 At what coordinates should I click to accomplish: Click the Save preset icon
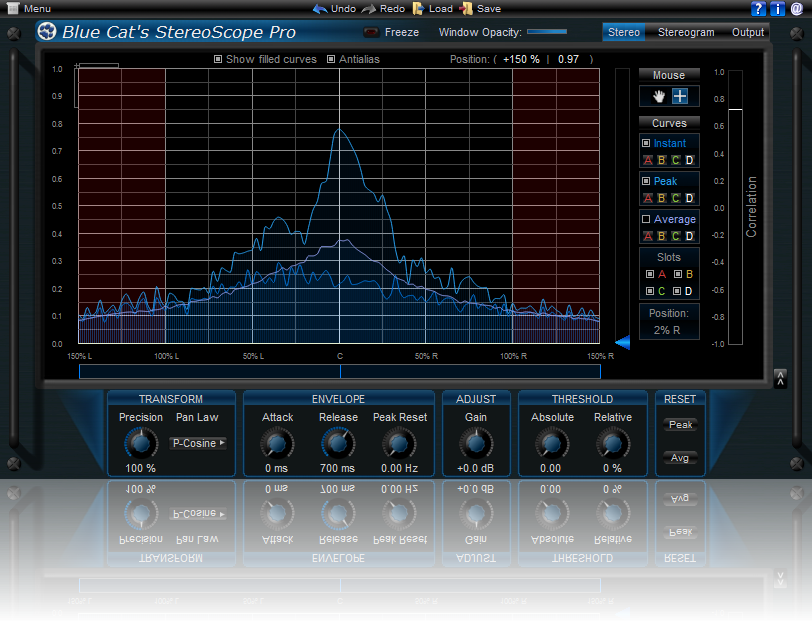click(x=465, y=8)
